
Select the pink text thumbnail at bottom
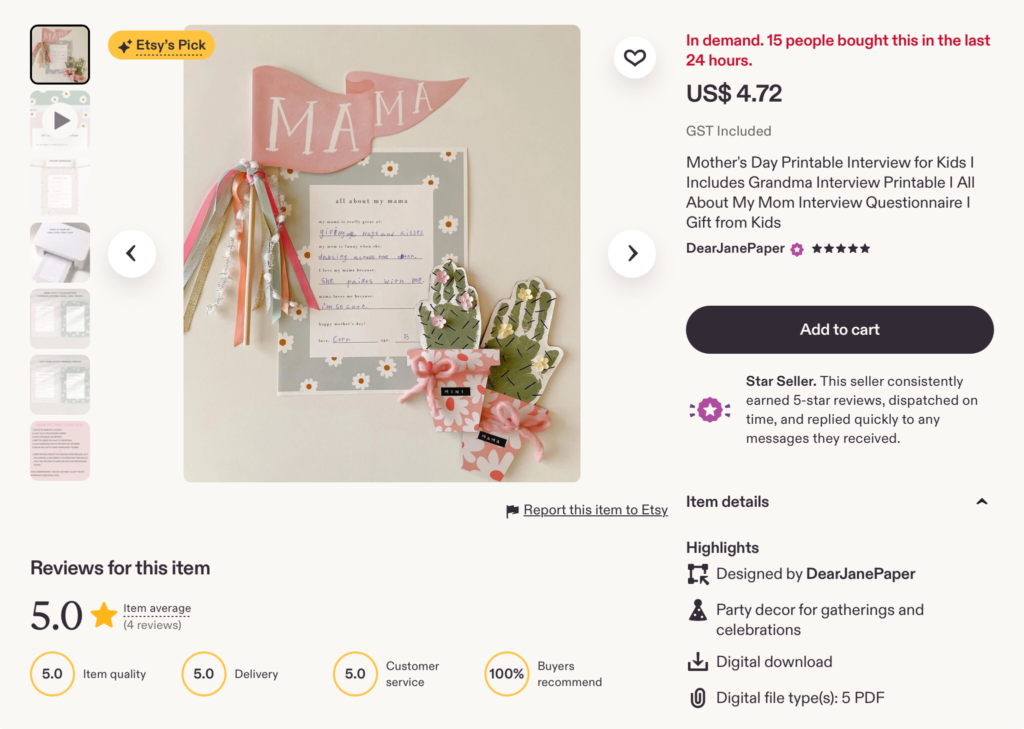(x=60, y=451)
